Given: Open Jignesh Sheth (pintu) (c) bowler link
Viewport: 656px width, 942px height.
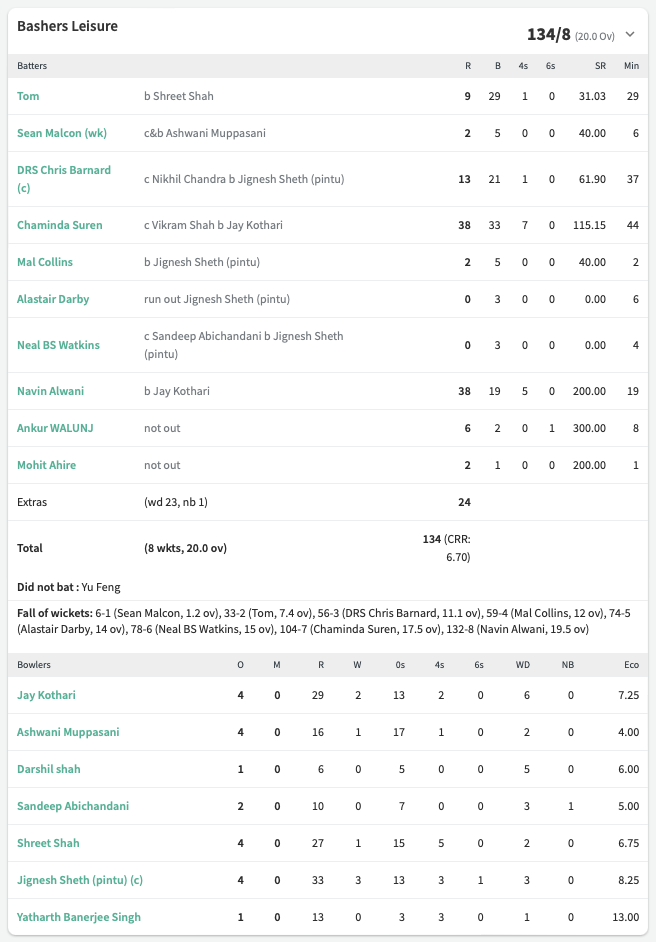Looking at the screenshot, I should (80, 880).
